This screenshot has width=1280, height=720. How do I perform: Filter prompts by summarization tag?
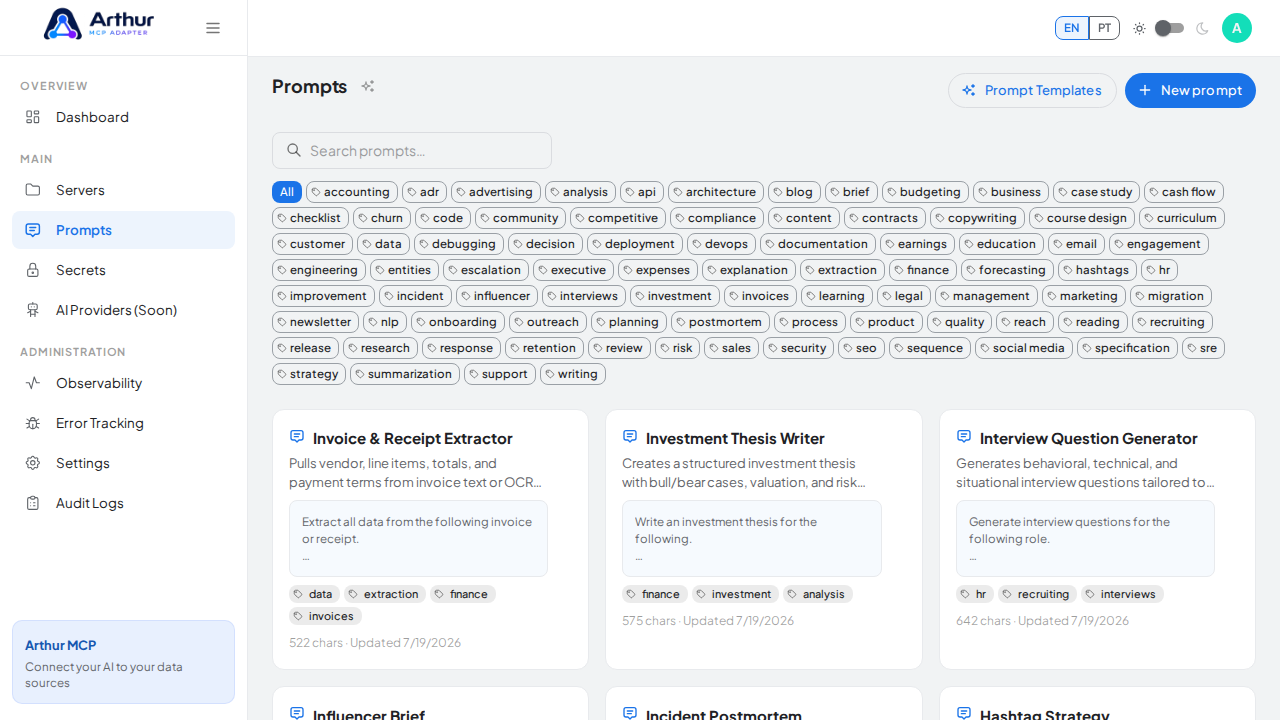point(405,374)
